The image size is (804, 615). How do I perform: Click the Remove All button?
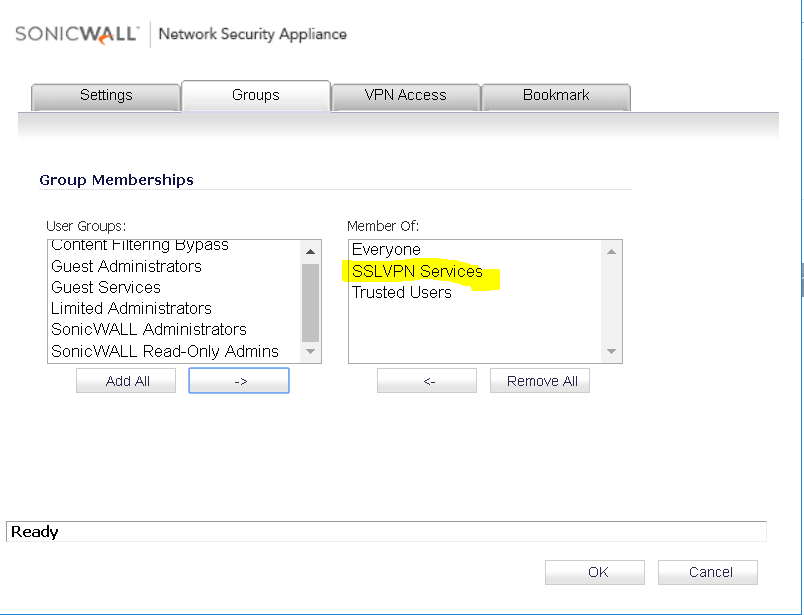coord(540,381)
